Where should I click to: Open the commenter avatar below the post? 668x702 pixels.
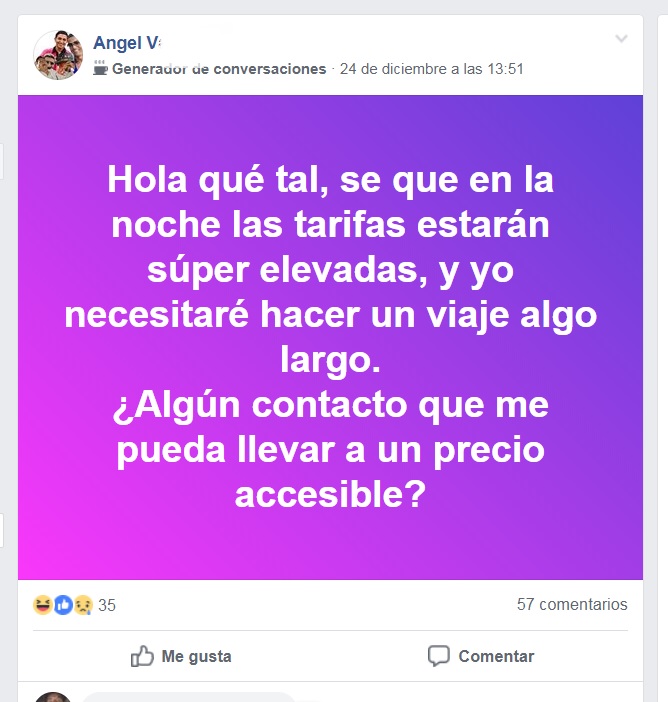click(53, 697)
